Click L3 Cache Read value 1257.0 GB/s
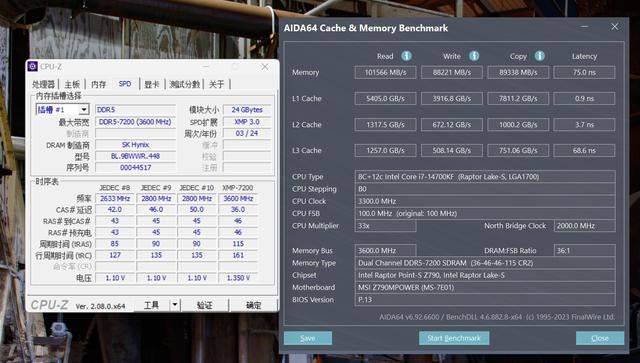Screen dimensions: 640x363 click(385, 150)
